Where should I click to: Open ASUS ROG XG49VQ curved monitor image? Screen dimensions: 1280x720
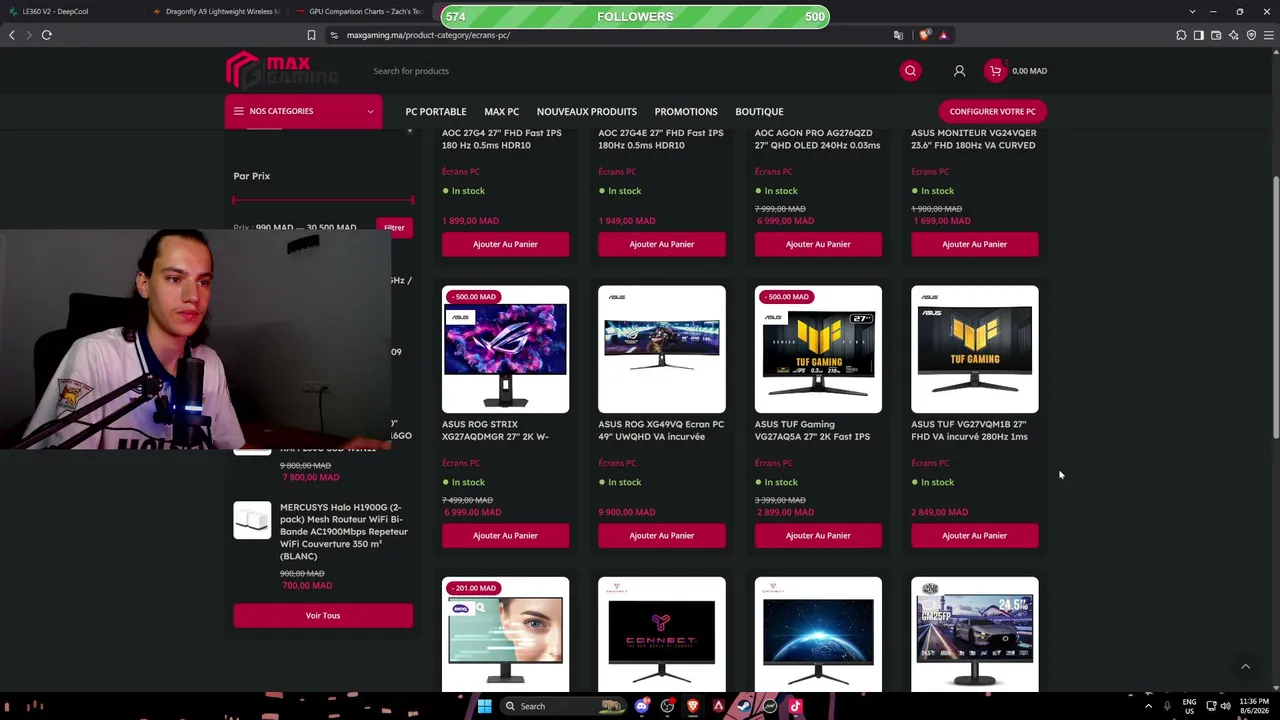pyautogui.click(x=662, y=349)
